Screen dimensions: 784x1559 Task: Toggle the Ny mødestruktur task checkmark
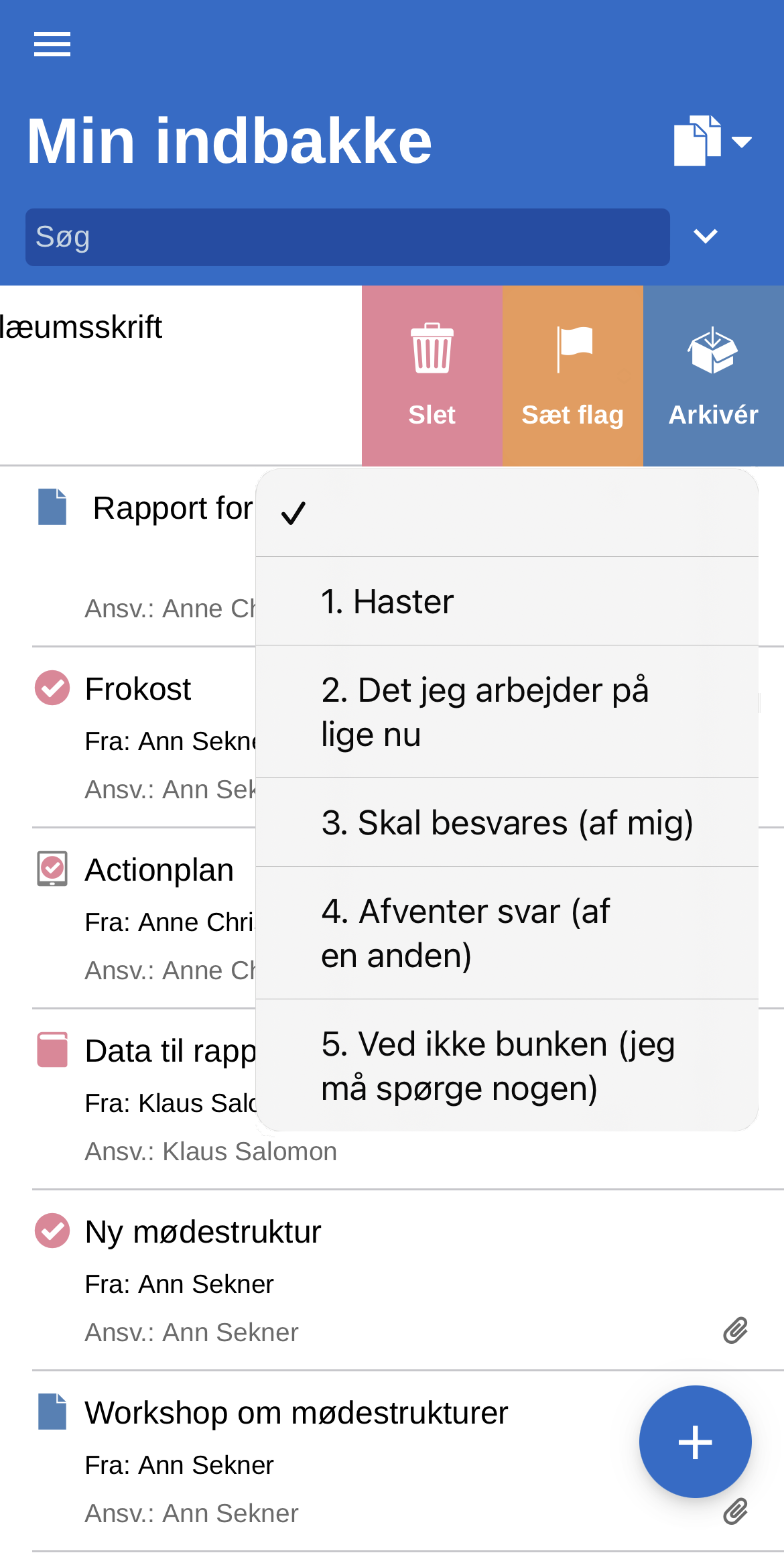pos(52,1231)
